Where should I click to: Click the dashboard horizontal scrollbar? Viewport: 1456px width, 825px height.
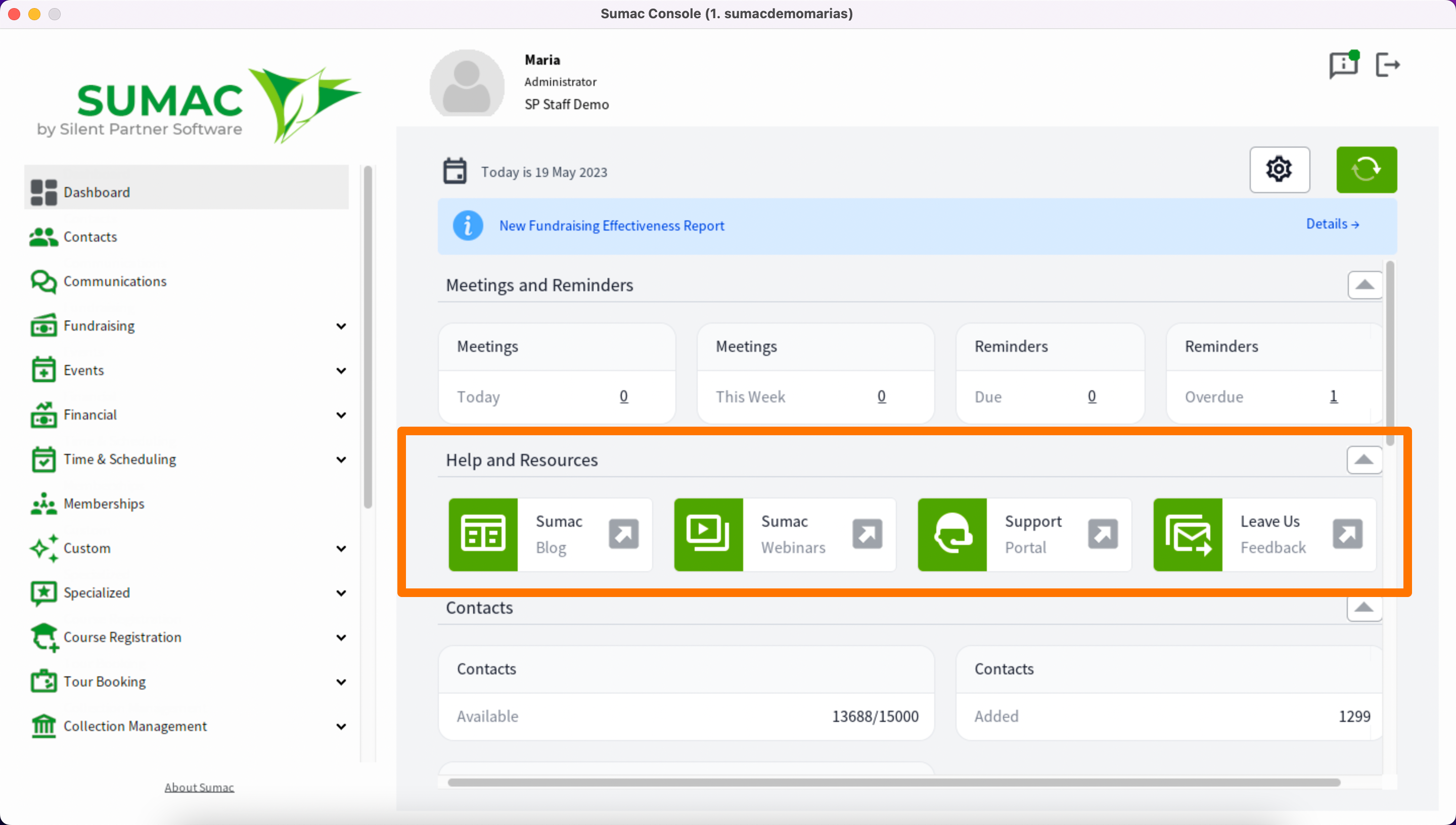pyautogui.click(x=893, y=782)
